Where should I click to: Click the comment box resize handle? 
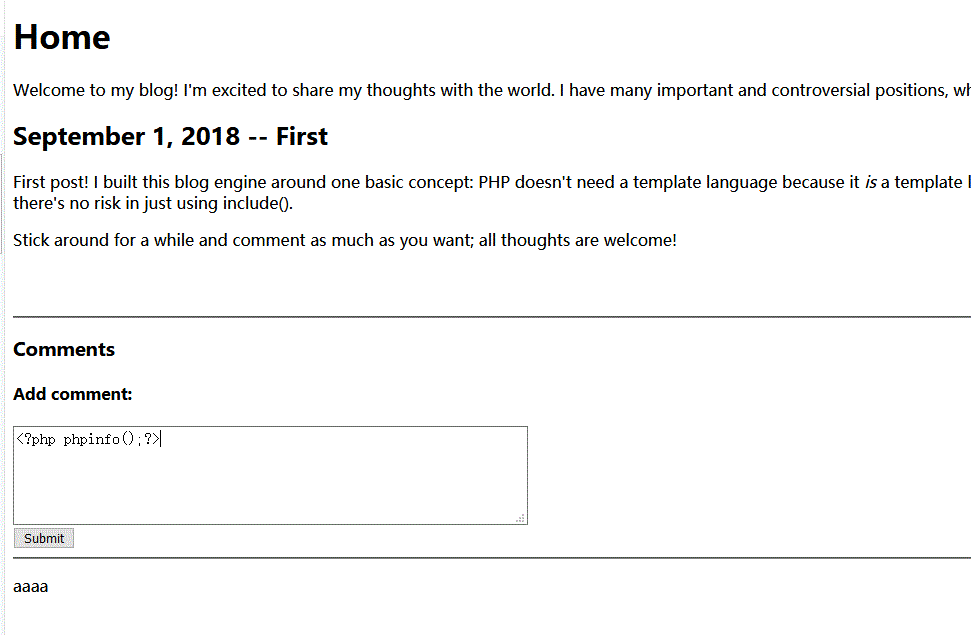(521, 518)
